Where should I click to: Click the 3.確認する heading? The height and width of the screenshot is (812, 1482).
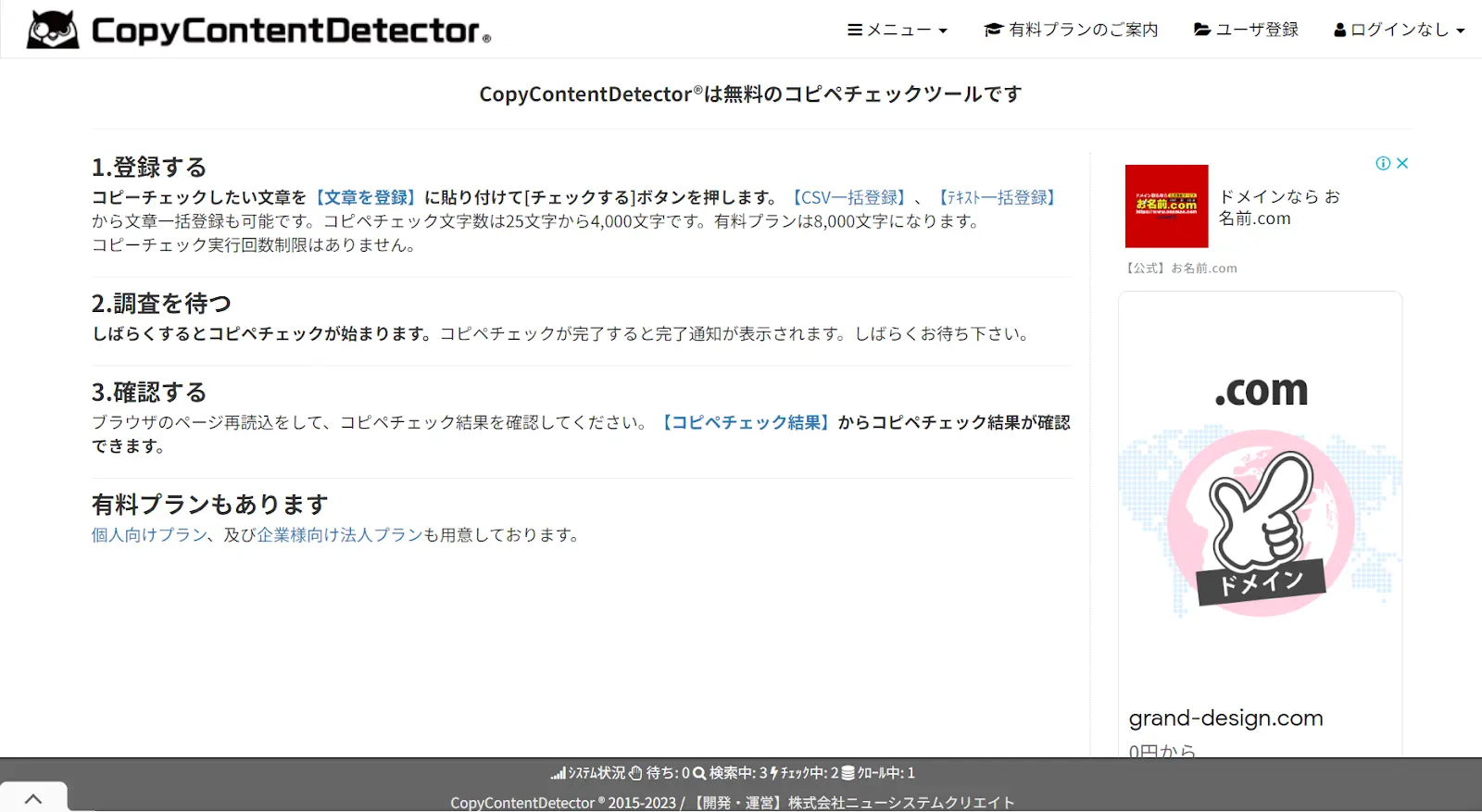pyautogui.click(x=149, y=392)
